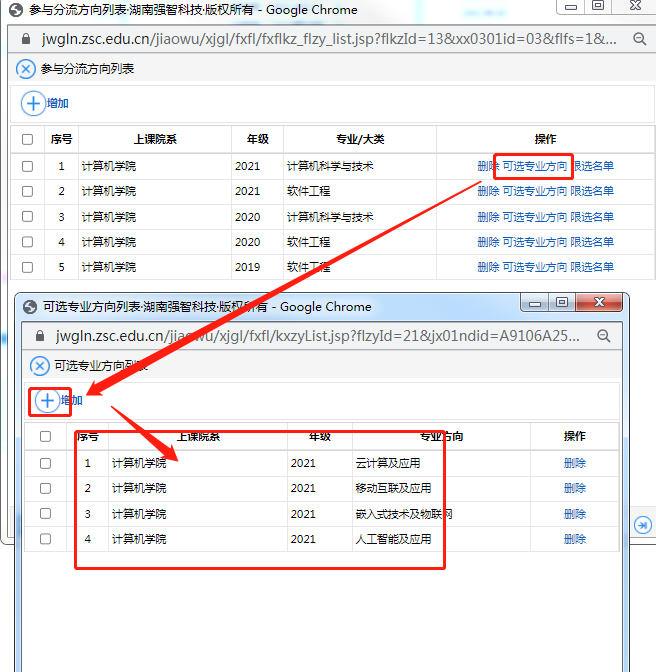656x672 pixels.
Task: Check the row 4 box for 2020 软件工程
Action: pos(27,242)
